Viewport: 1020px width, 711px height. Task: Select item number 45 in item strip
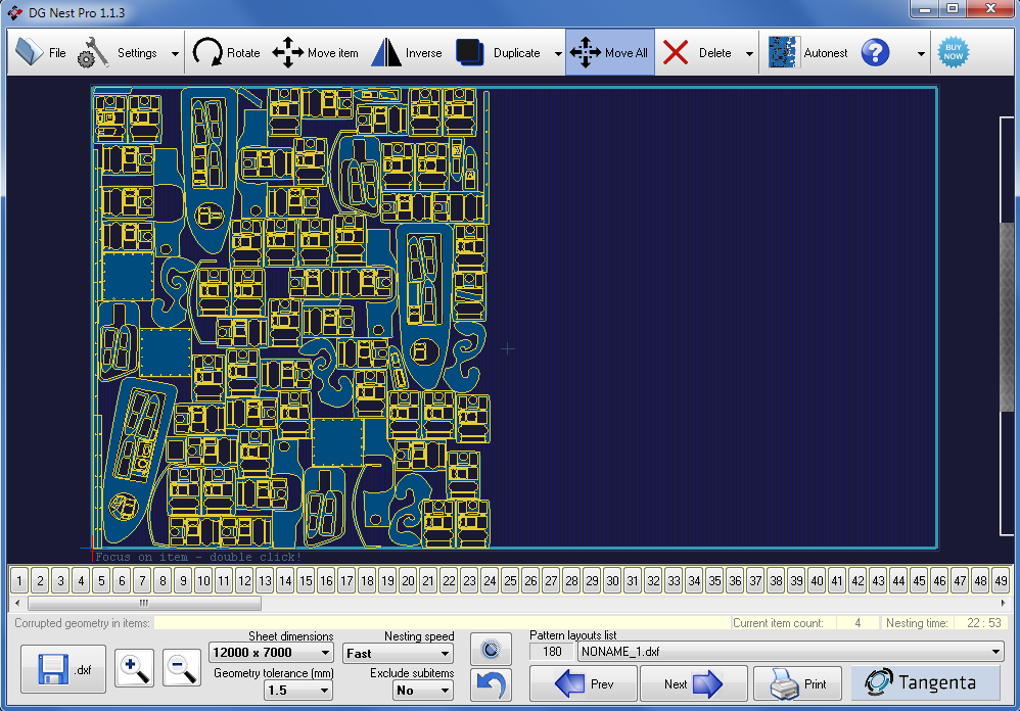tap(919, 580)
